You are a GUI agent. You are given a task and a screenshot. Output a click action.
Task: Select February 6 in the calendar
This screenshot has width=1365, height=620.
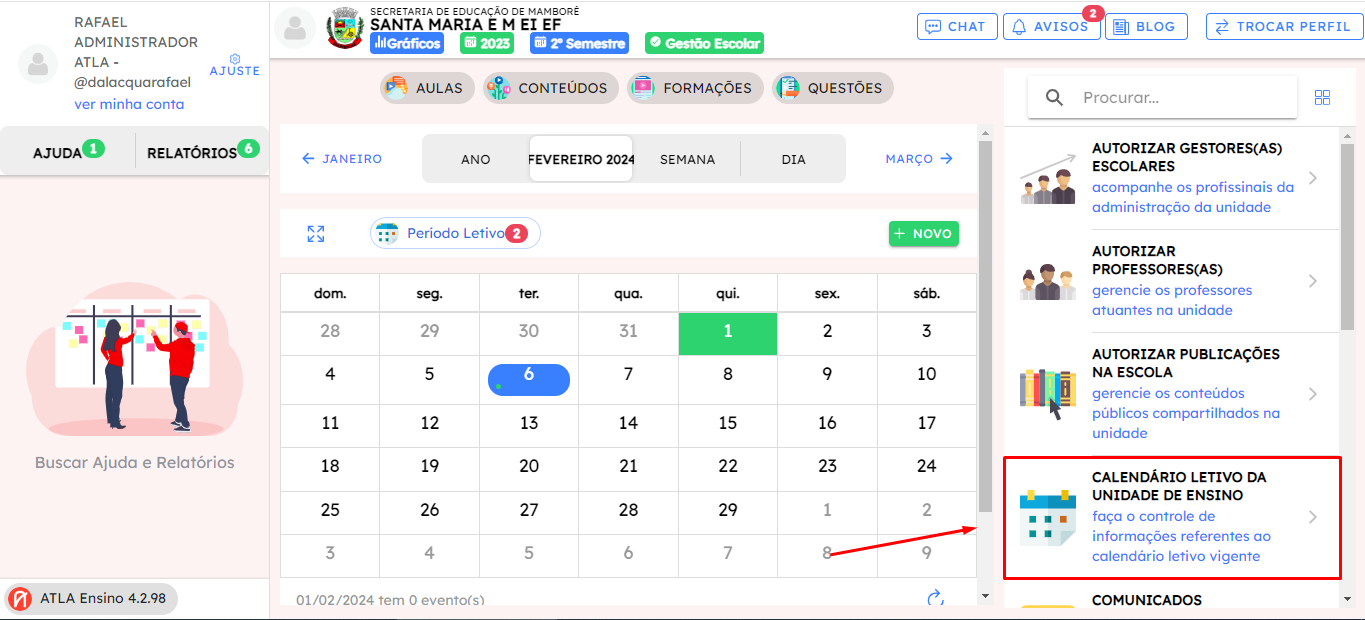pos(529,380)
